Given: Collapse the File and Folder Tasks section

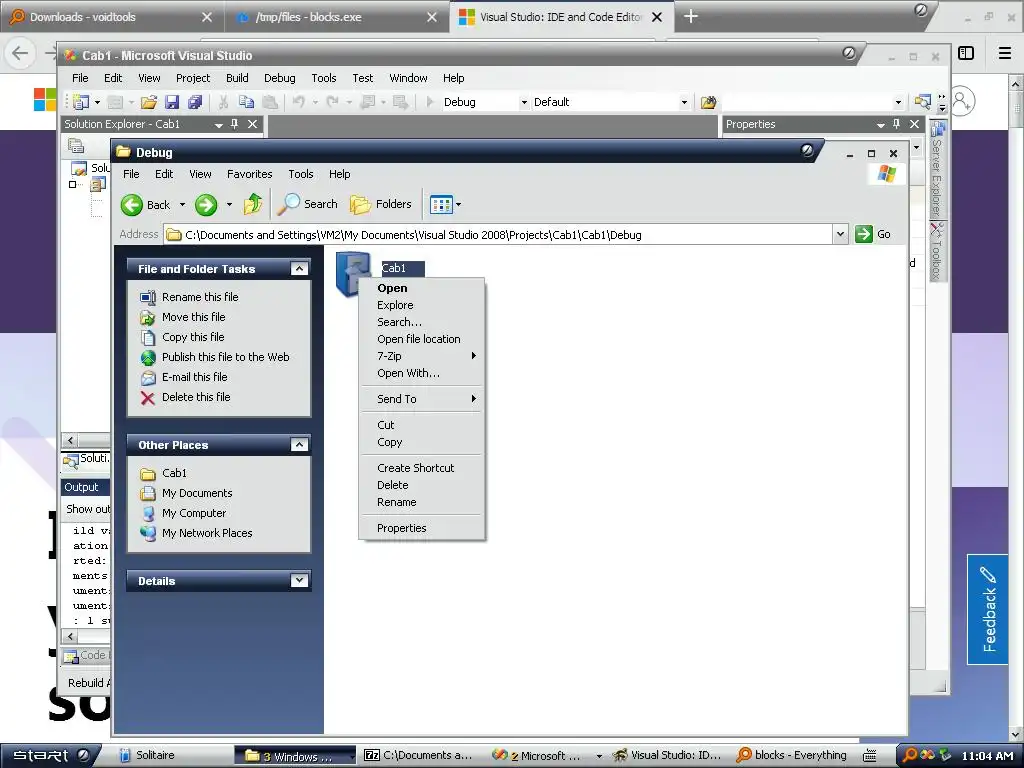Looking at the screenshot, I should (299, 269).
